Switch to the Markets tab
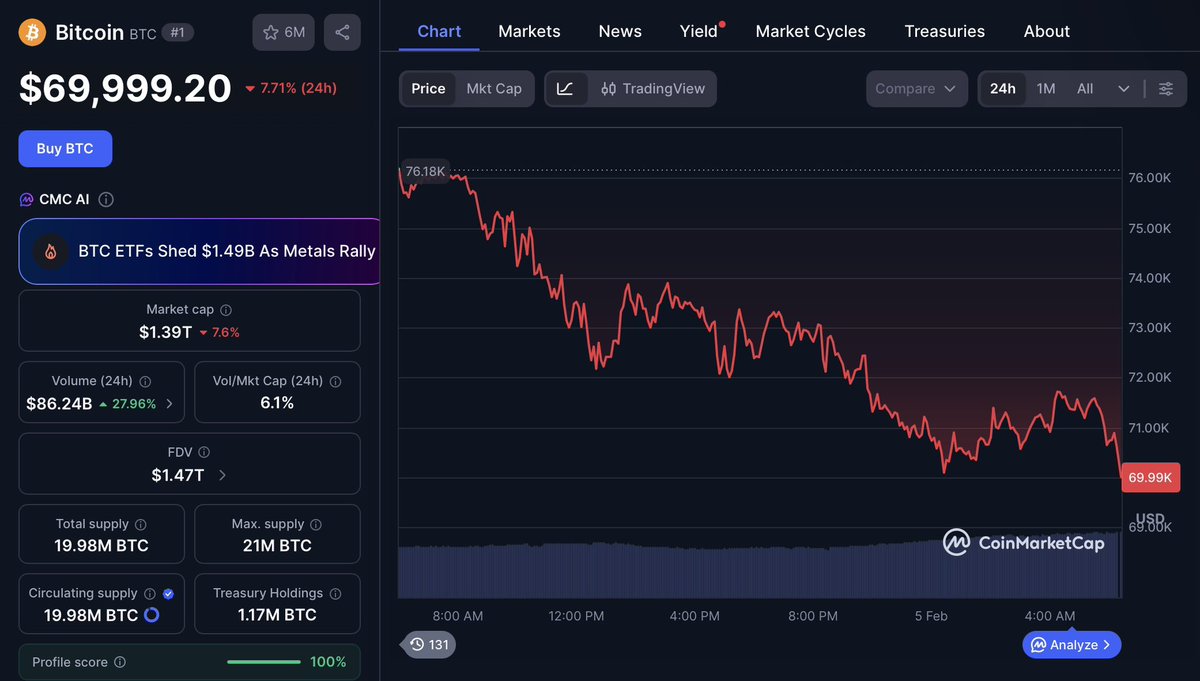The image size is (1200, 681). point(529,31)
